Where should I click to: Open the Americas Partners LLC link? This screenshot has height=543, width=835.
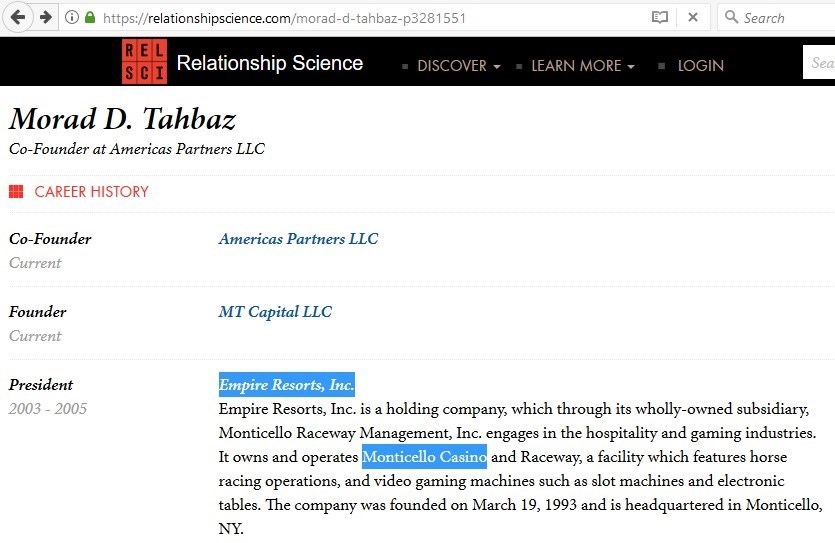[298, 239]
